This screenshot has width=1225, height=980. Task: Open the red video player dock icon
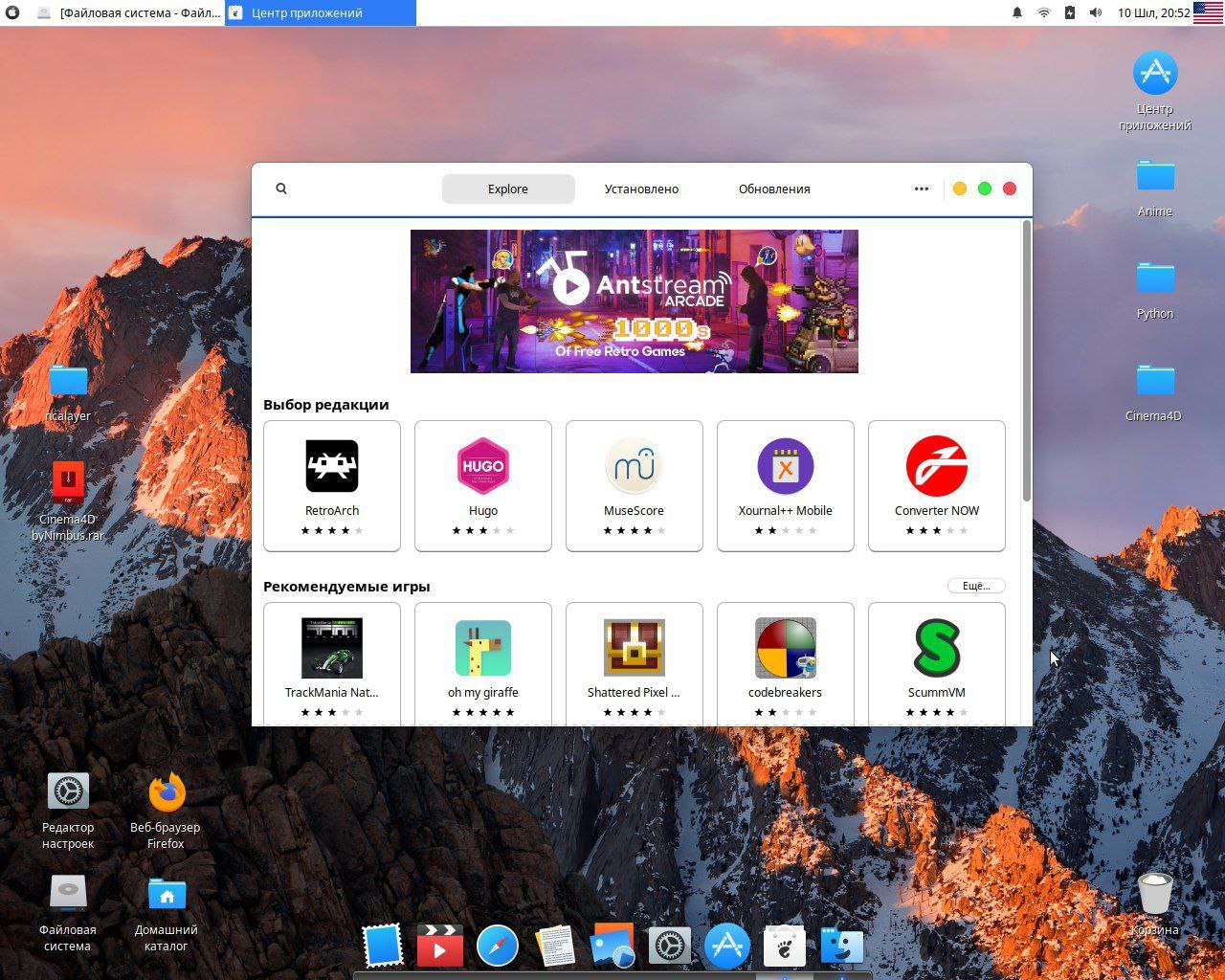pyautogui.click(x=440, y=946)
